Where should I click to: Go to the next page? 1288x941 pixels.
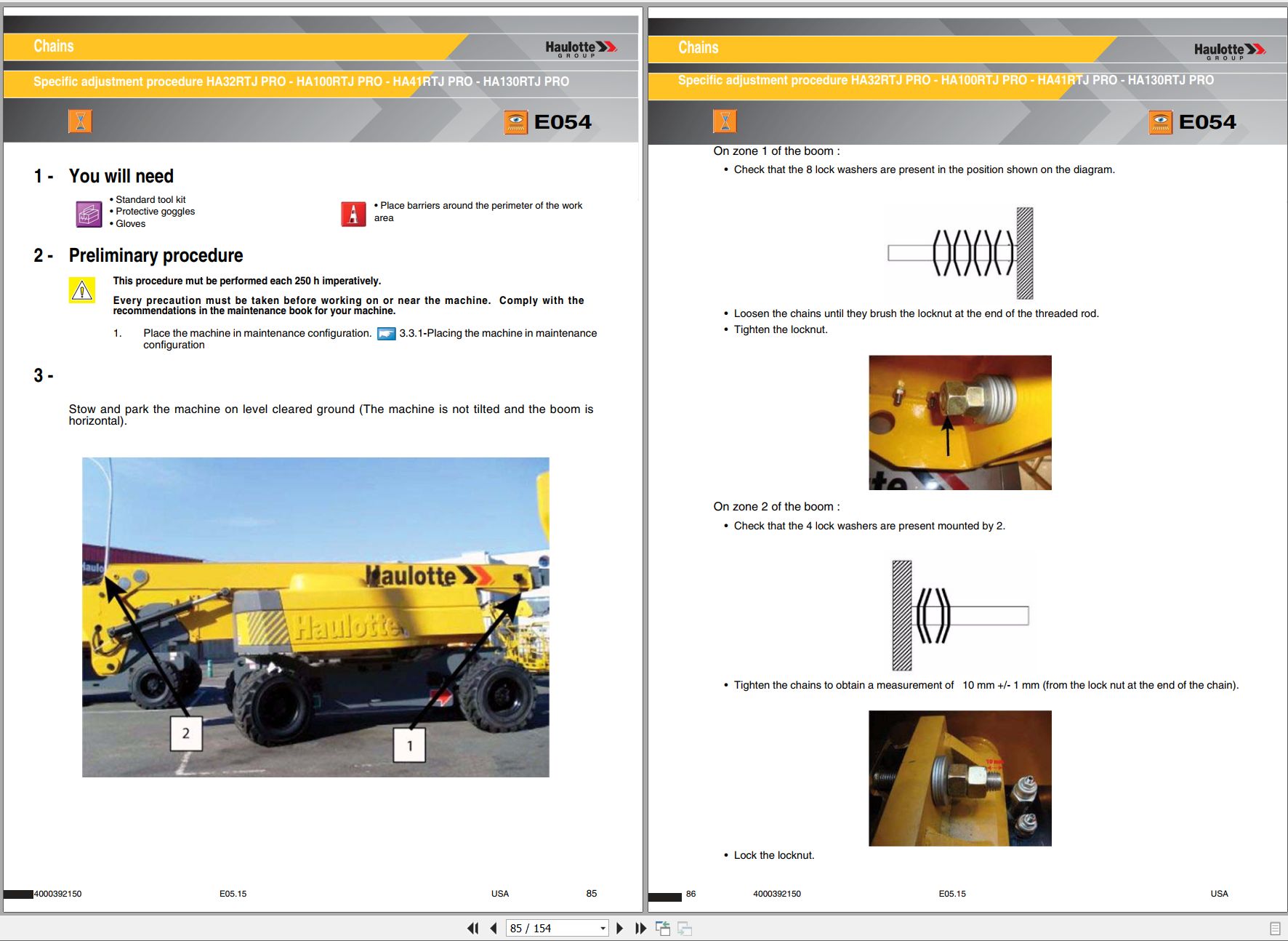click(x=619, y=928)
